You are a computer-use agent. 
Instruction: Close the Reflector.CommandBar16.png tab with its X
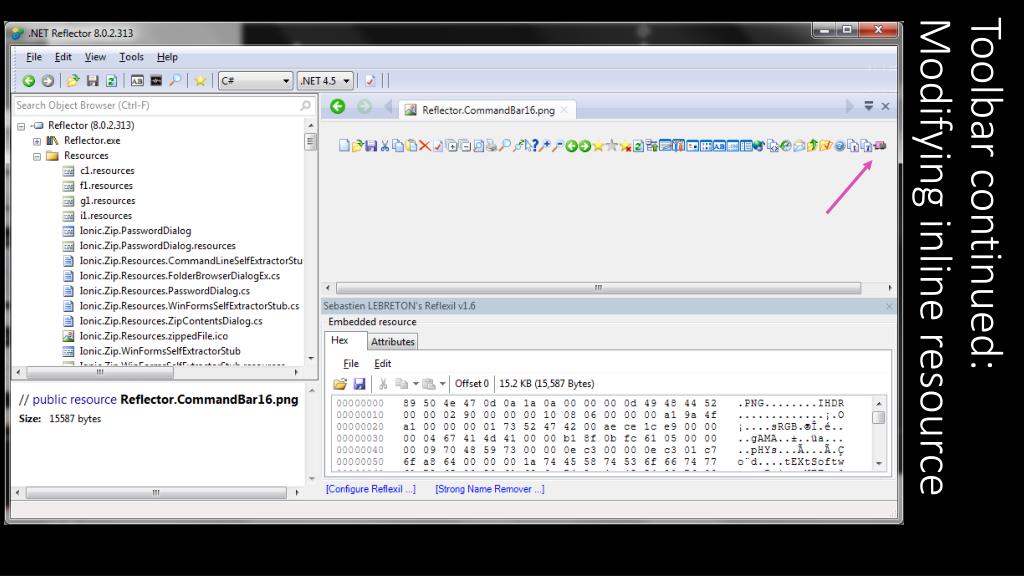564,110
